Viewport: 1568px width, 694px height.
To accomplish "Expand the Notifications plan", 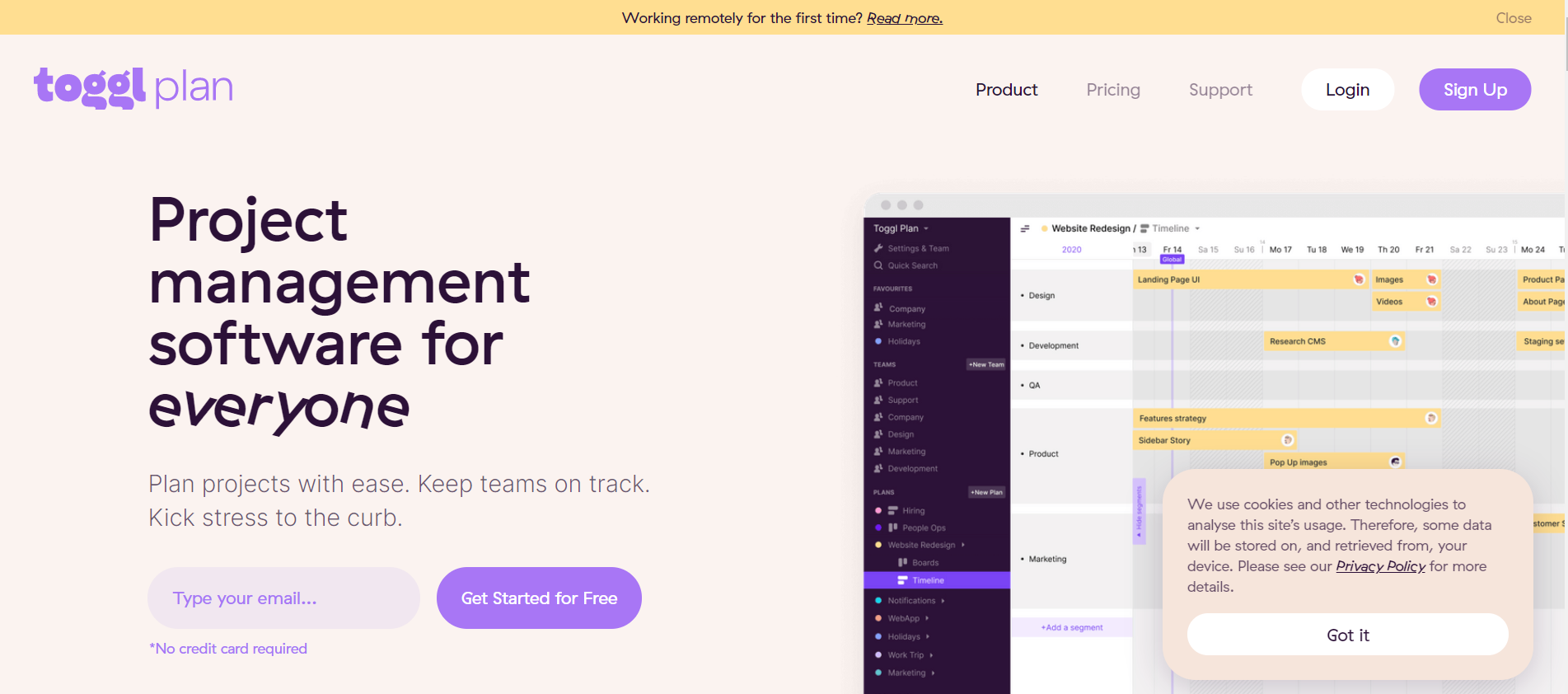I will [943, 601].
